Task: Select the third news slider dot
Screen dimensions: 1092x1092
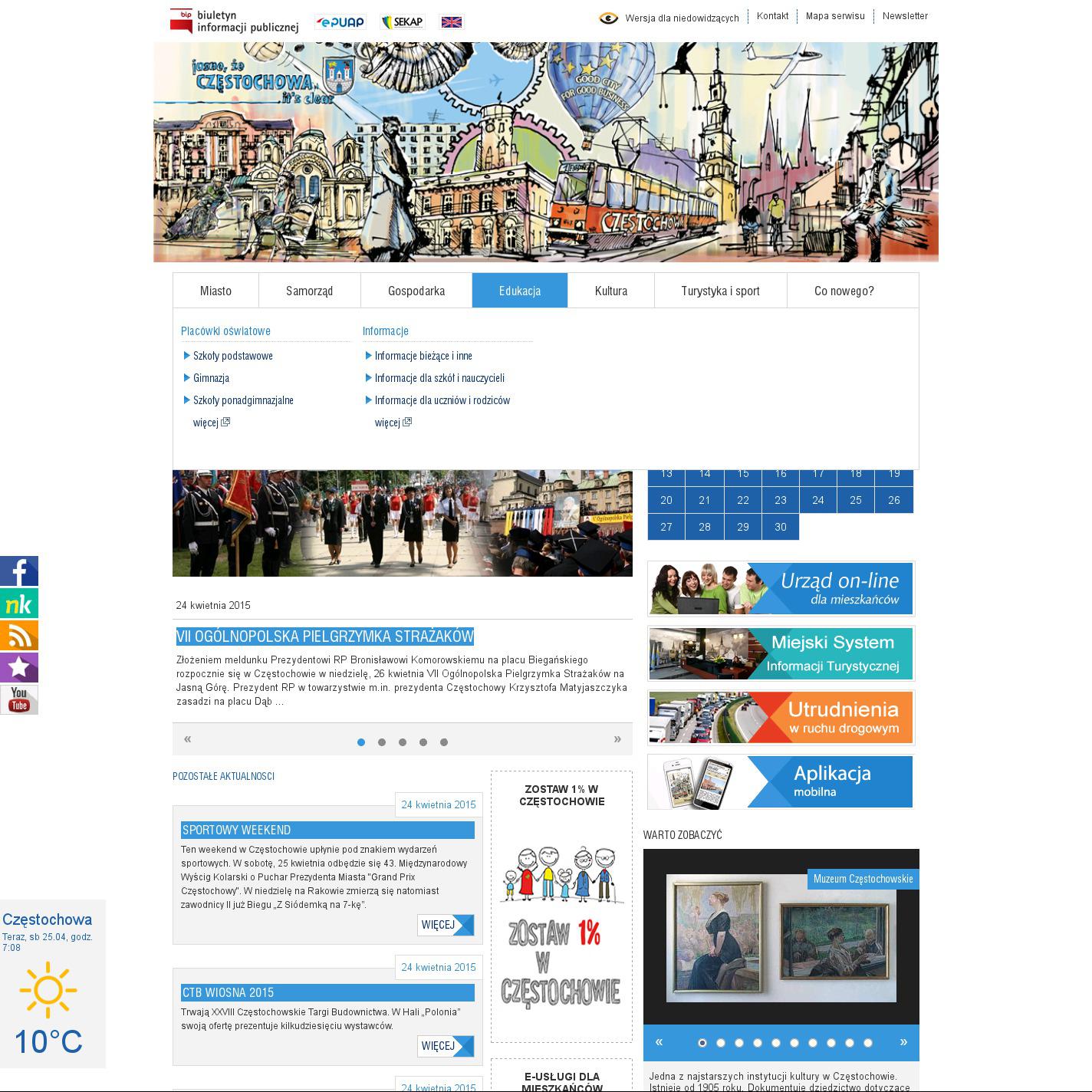Action: [x=403, y=742]
